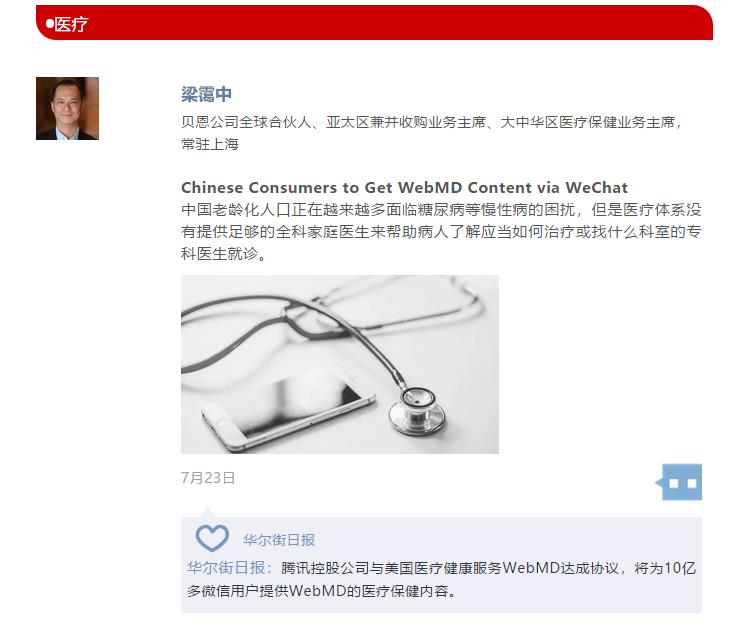Click the stethoscope chest piece in photo
This screenshot has height=626, width=744.
tap(417, 411)
